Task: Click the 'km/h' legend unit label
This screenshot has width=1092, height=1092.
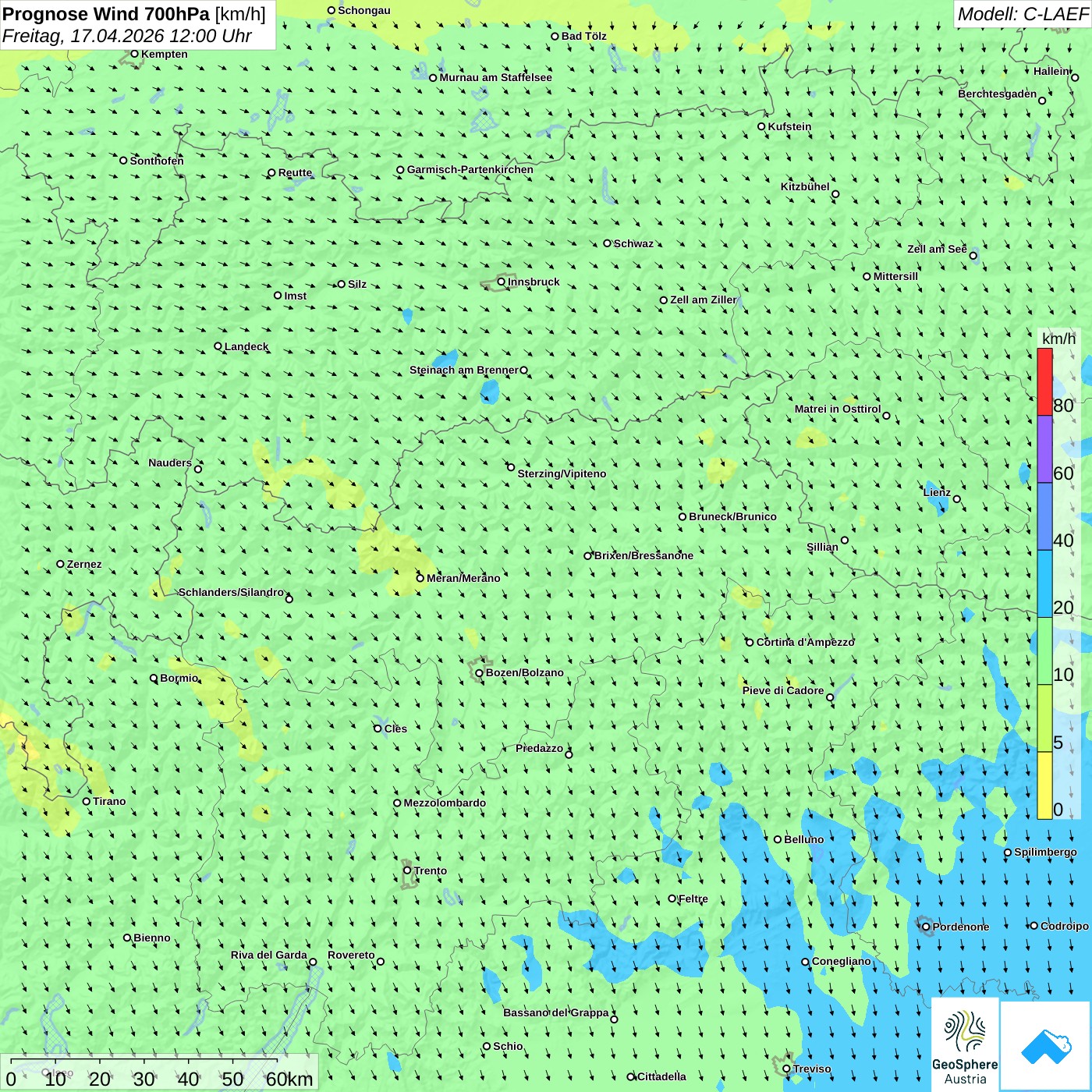Action: (1058, 339)
